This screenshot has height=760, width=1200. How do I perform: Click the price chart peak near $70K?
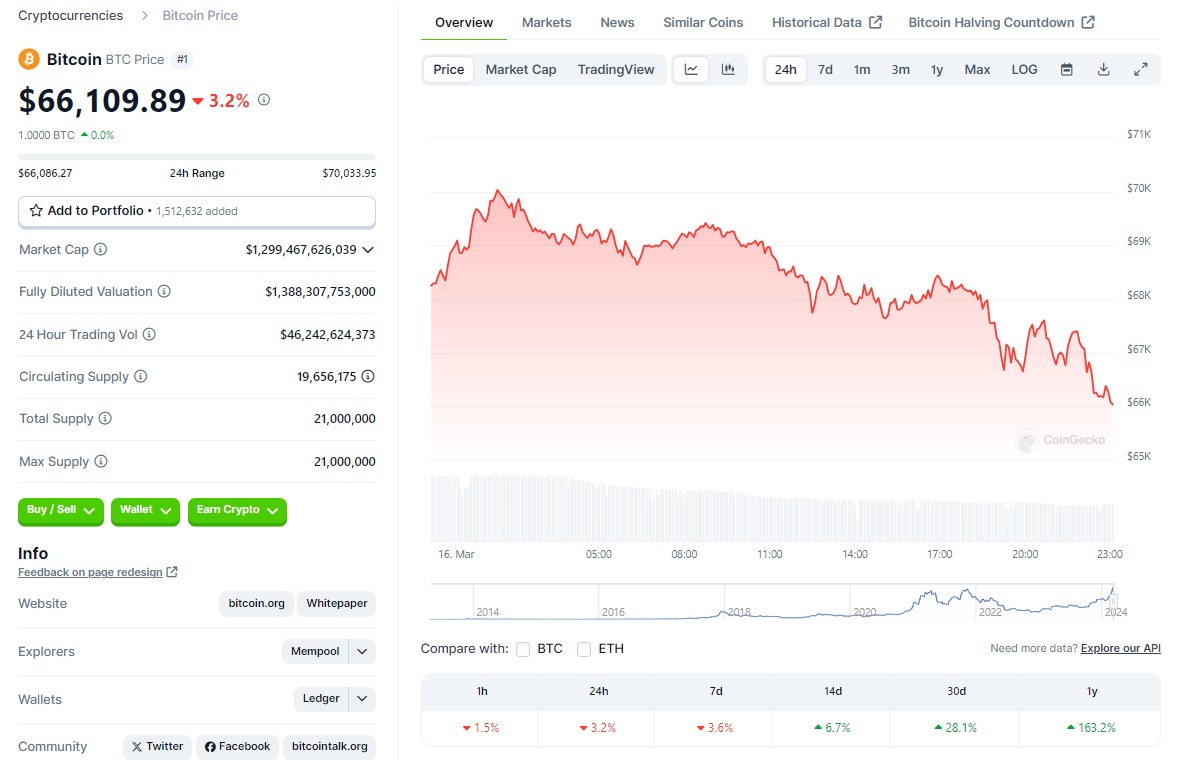click(x=497, y=191)
